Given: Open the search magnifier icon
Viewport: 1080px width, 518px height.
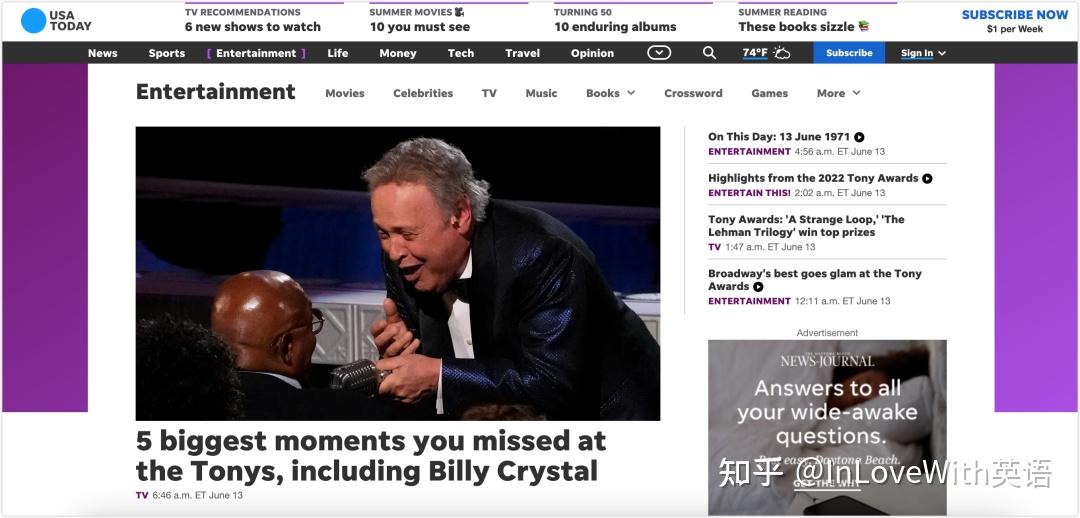Looking at the screenshot, I should coord(709,53).
